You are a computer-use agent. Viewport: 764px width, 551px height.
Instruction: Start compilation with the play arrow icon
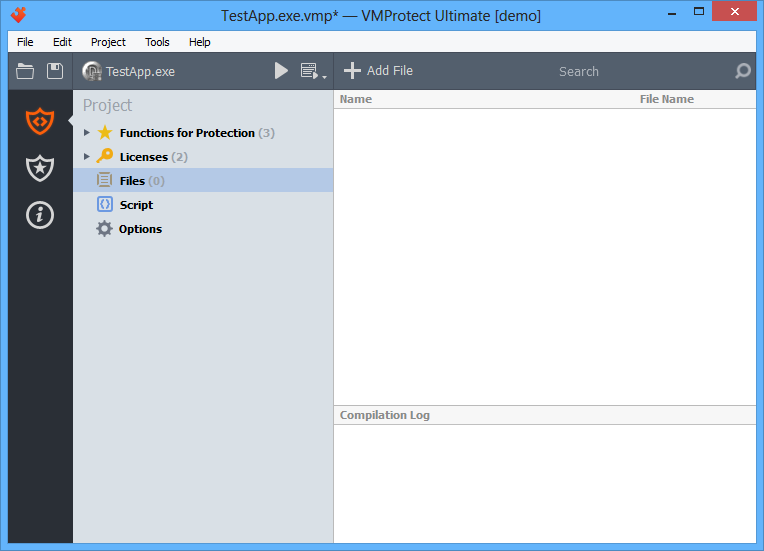(281, 71)
